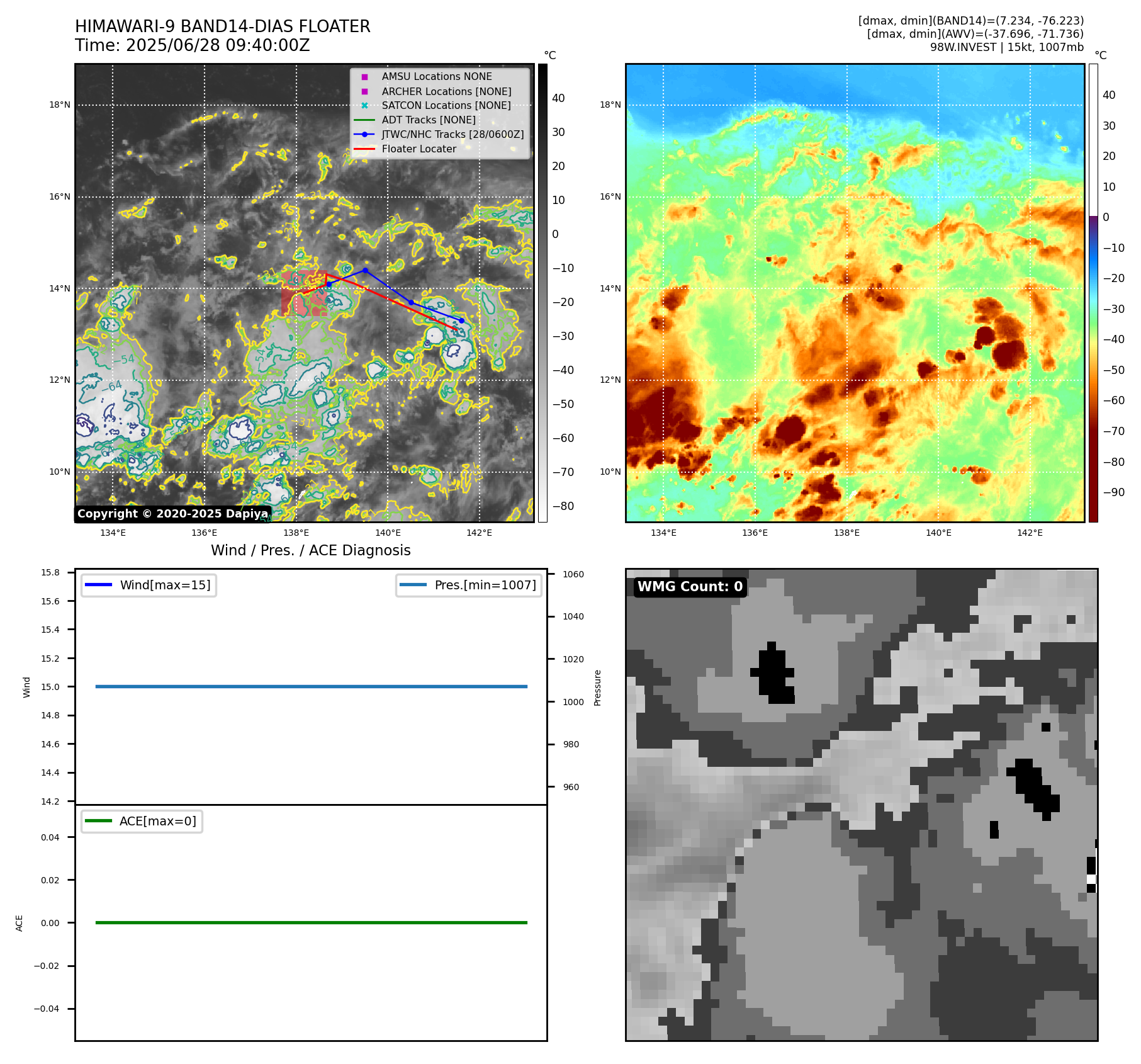Screen dimensions: 1141x1064
Task: Click the vertical Pressure axis label
Action: click(598, 688)
